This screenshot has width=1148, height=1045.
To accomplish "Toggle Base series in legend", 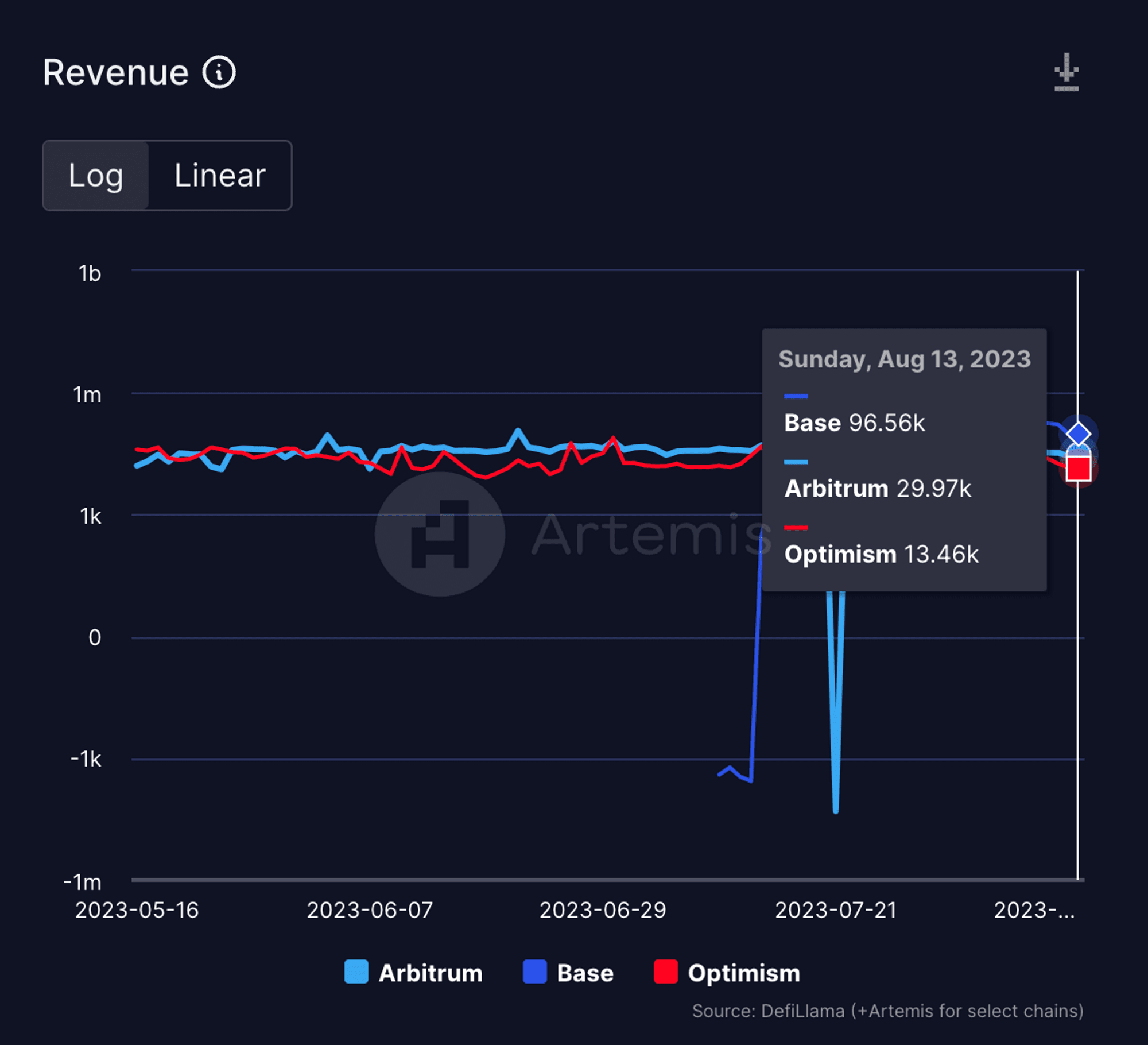I will (584, 973).
